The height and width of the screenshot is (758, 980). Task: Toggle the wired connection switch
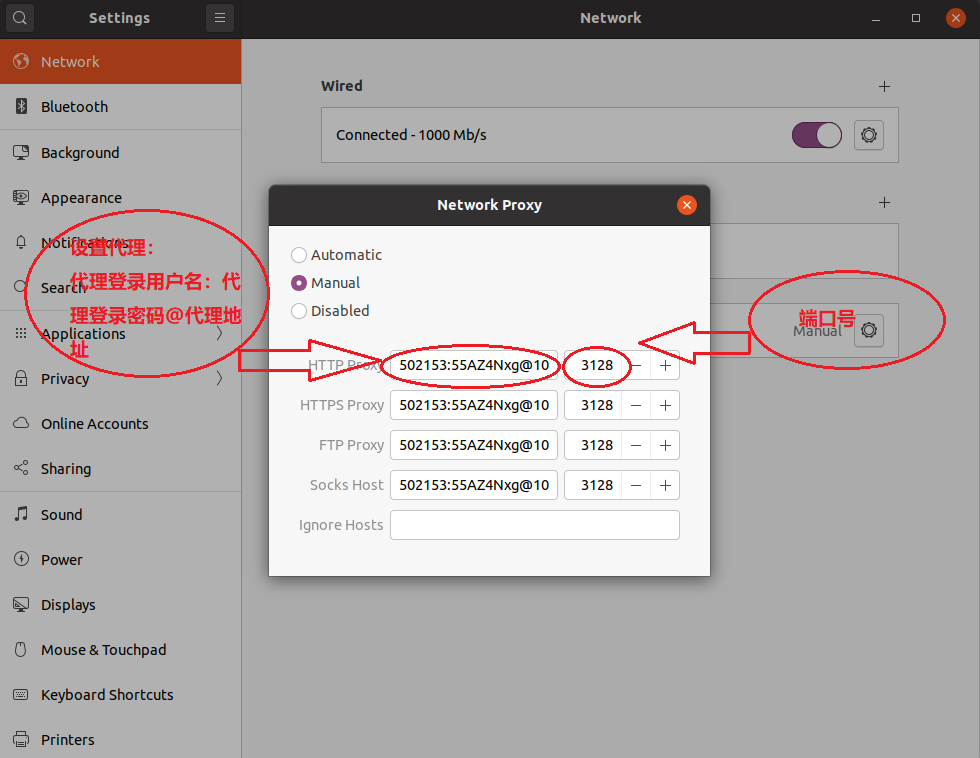817,135
